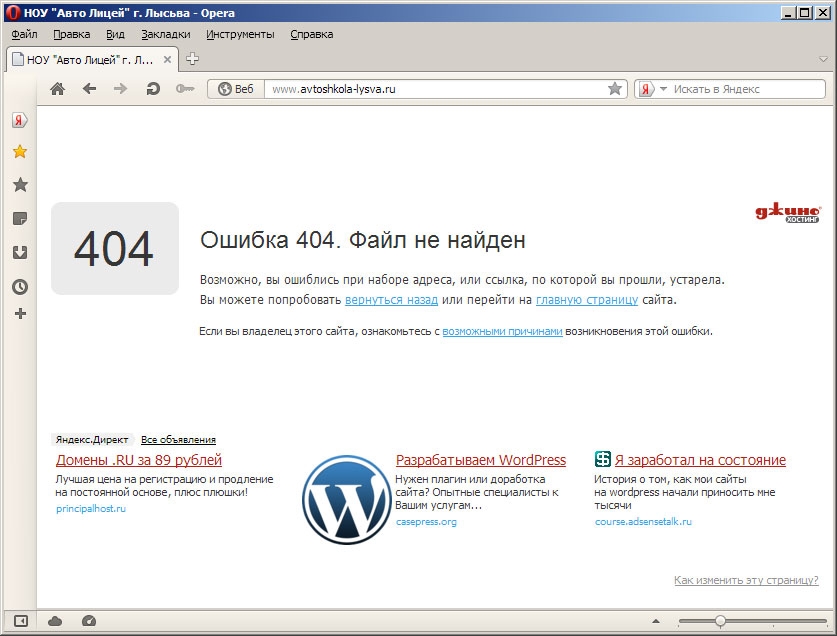The image size is (837, 636).
Task: Open the Веб site info badge
Action: coord(236,89)
